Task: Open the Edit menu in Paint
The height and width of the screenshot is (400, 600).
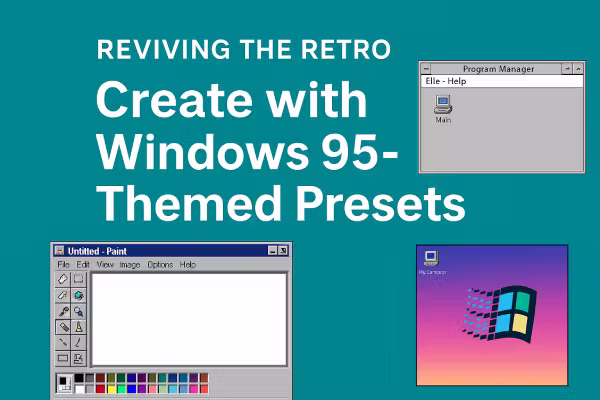Action: 83,264
